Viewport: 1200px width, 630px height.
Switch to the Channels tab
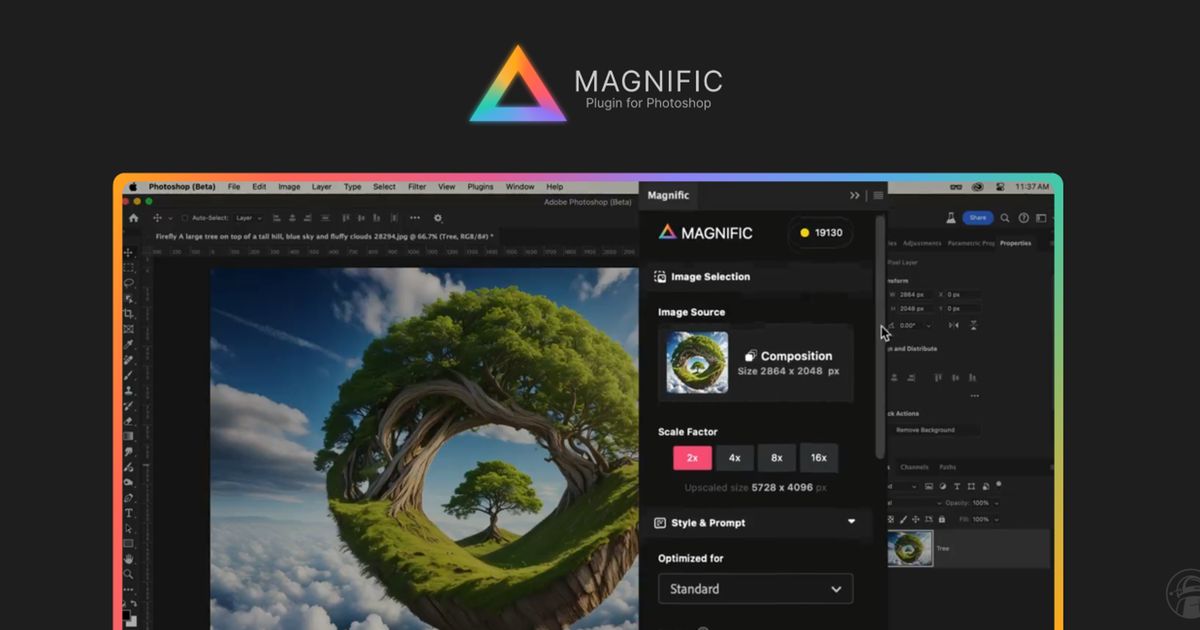pos(914,467)
